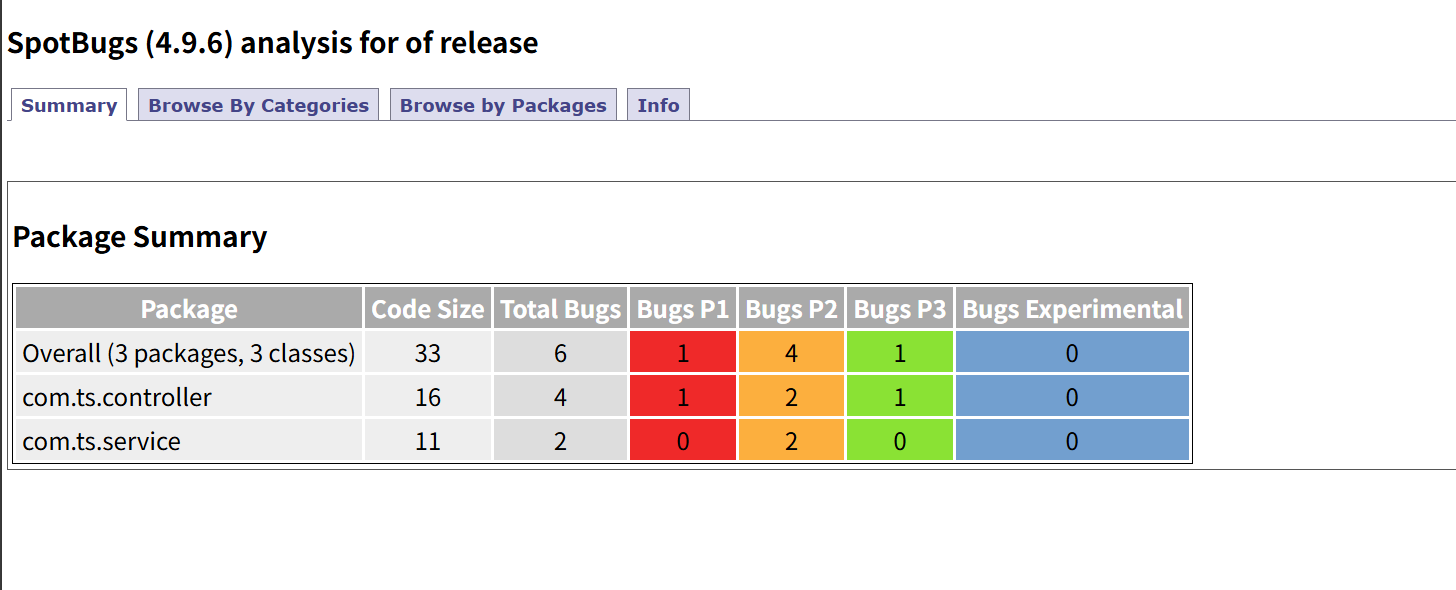Click com.ts.service code size 11
Viewport: 1456px width, 590px height.
click(428, 440)
